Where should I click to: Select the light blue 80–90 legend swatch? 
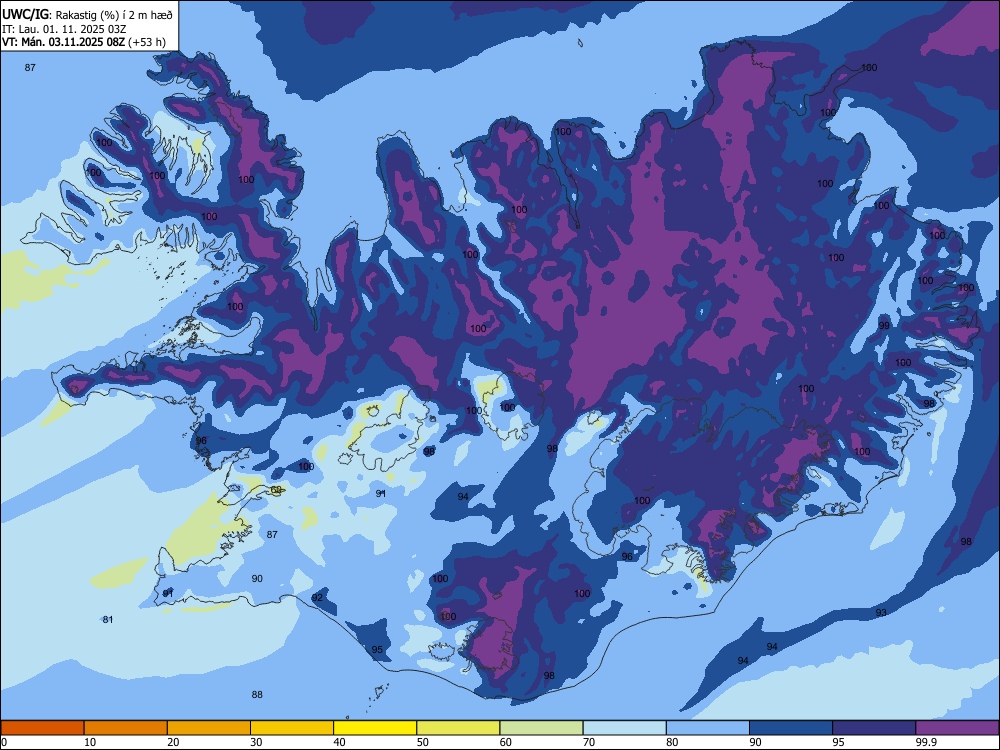pyautogui.click(x=708, y=728)
